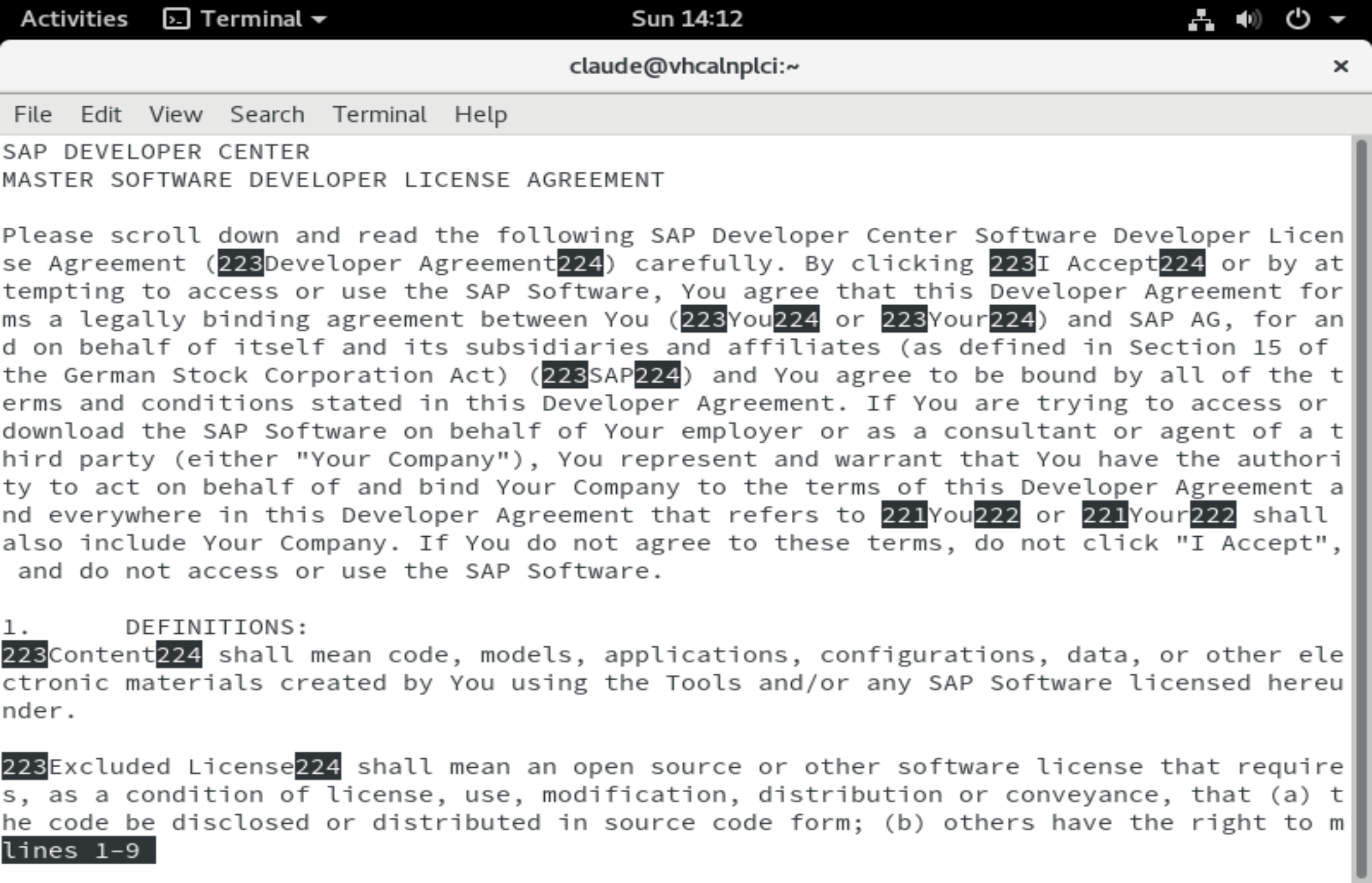Open the Activities overview
1372x883 pixels.
pos(74,19)
